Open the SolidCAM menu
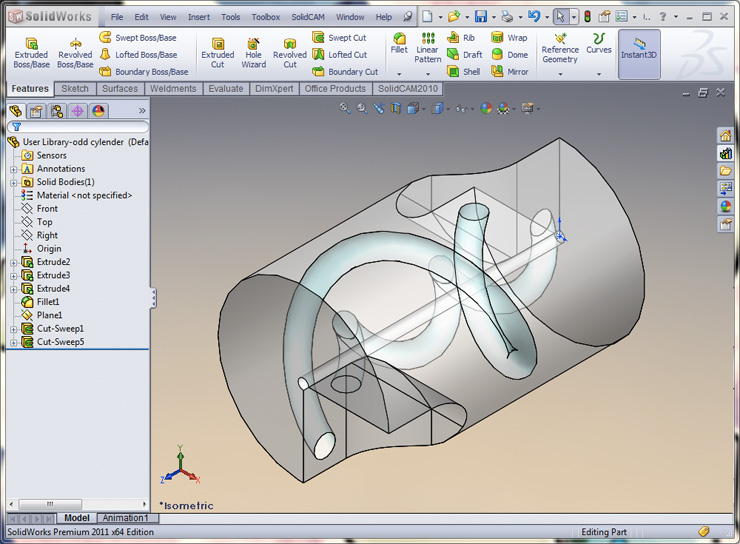The width and height of the screenshot is (740, 544). 308,17
